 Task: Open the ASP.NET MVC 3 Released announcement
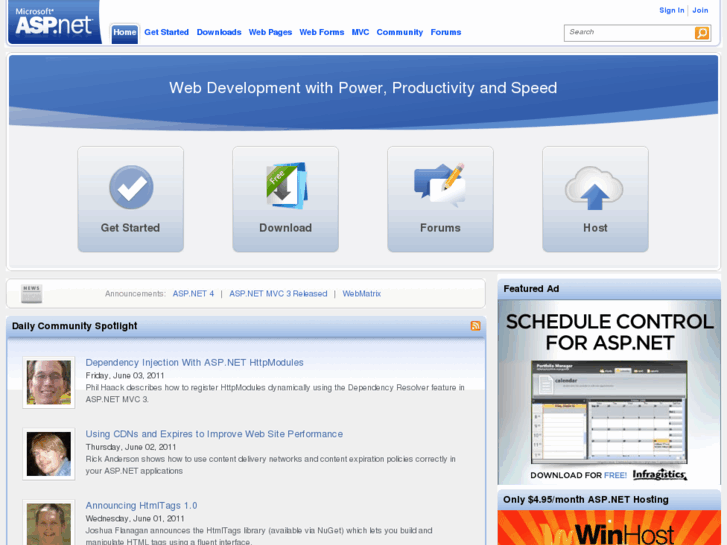278,294
